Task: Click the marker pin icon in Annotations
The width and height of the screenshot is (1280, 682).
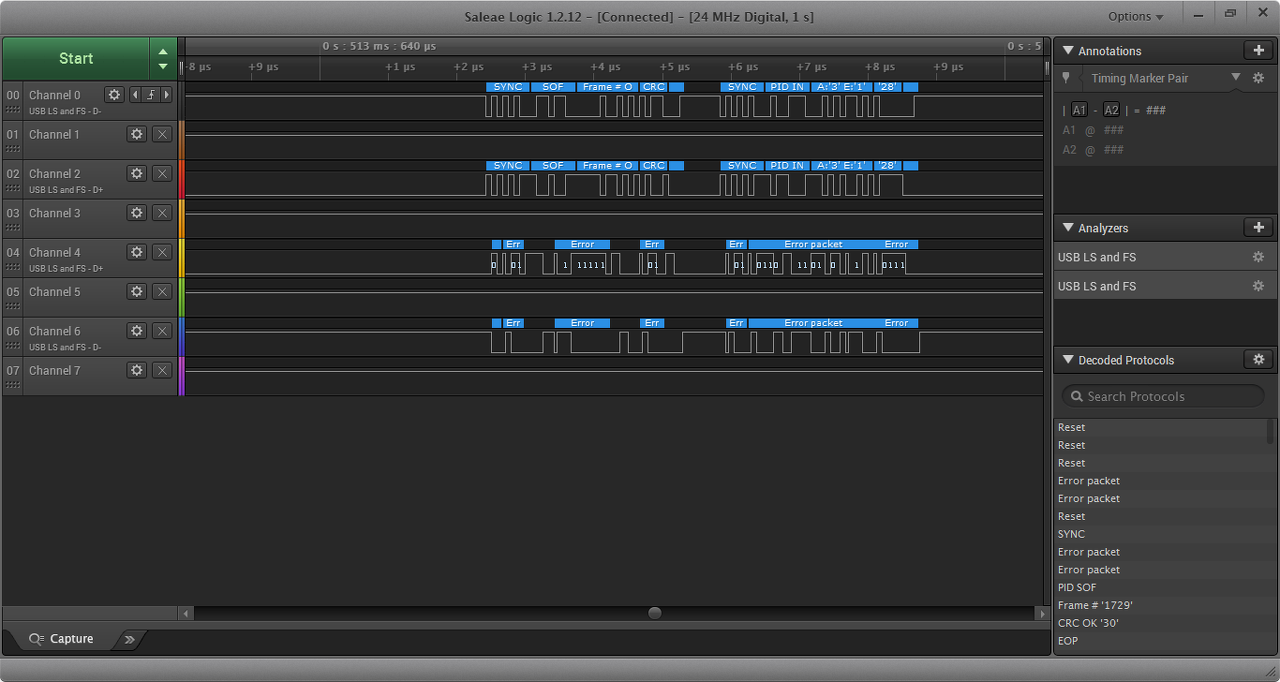Action: point(1066,78)
